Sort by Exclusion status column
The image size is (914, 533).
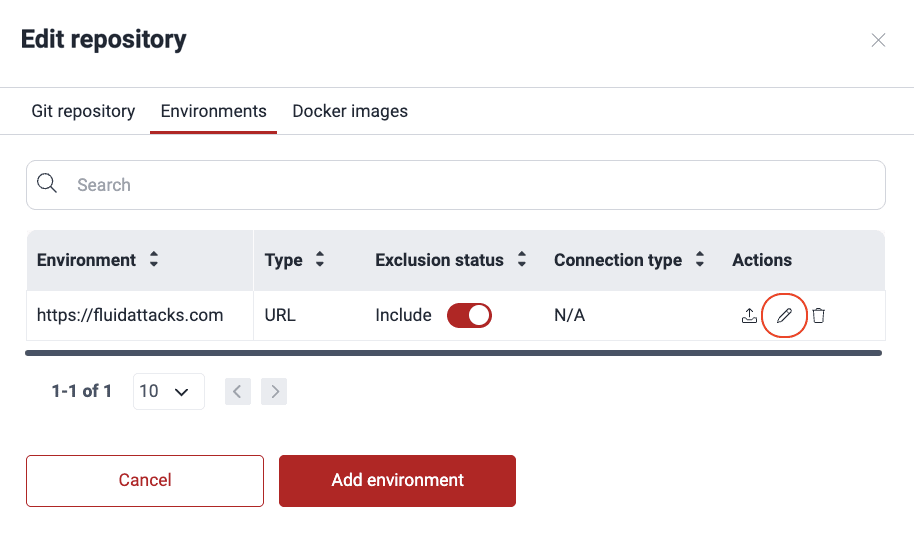[522, 260]
